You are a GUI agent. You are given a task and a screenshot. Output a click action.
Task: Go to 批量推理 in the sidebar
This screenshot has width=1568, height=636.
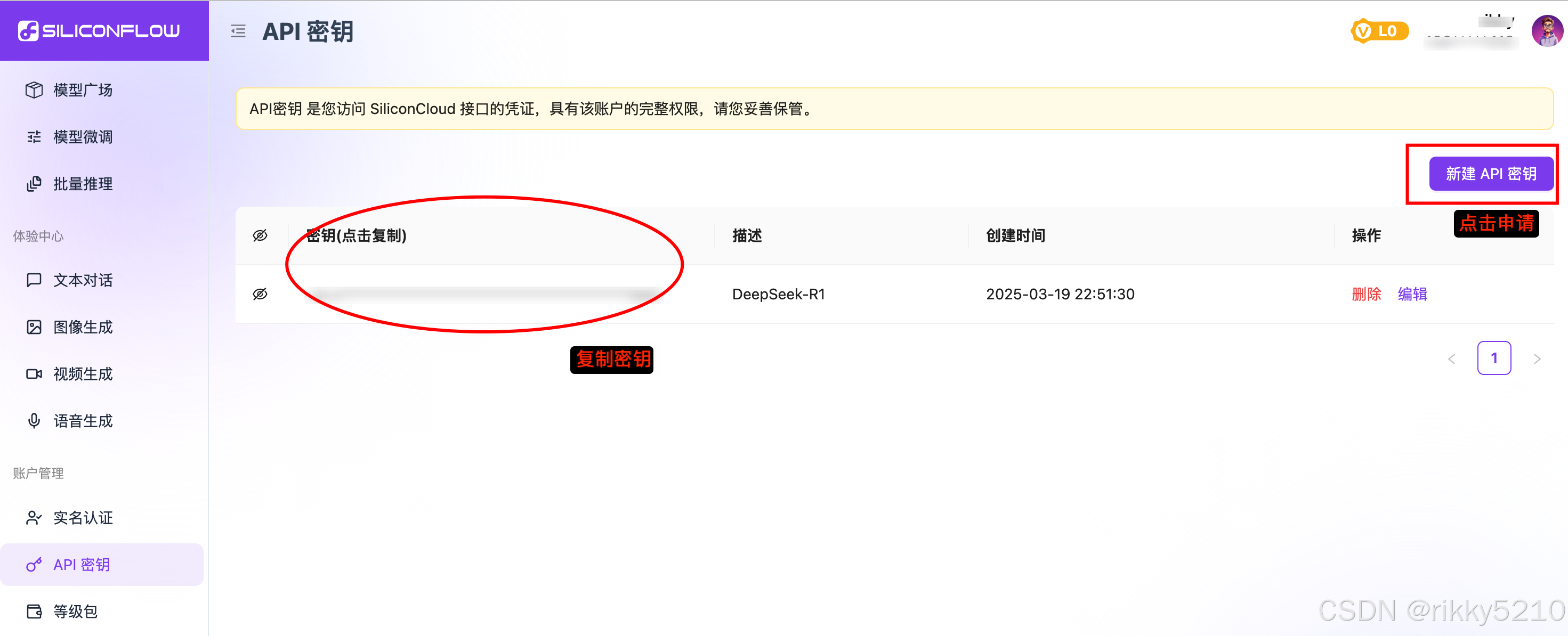point(82,184)
